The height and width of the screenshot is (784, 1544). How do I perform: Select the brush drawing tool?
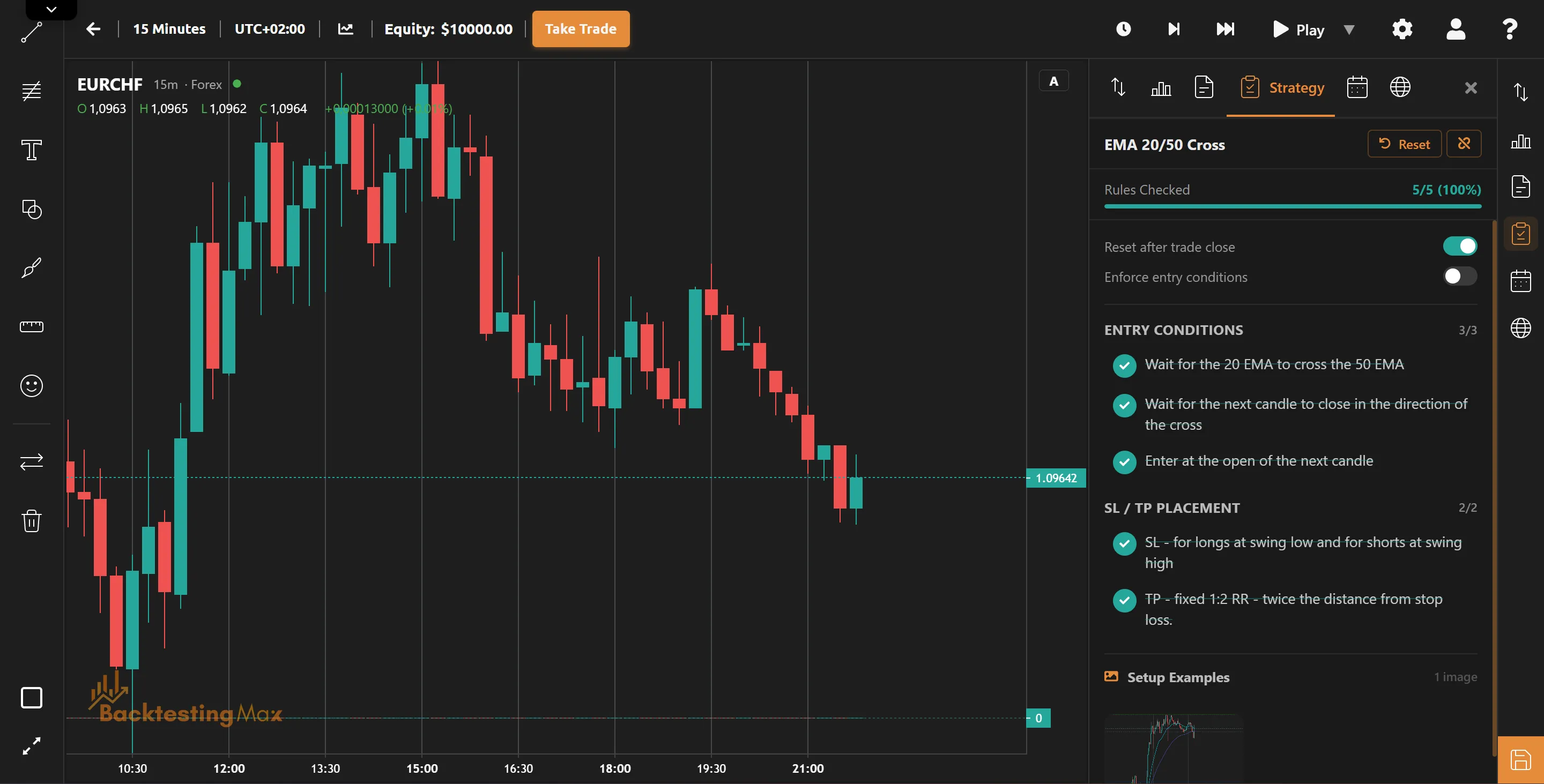pyautogui.click(x=31, y=268)
